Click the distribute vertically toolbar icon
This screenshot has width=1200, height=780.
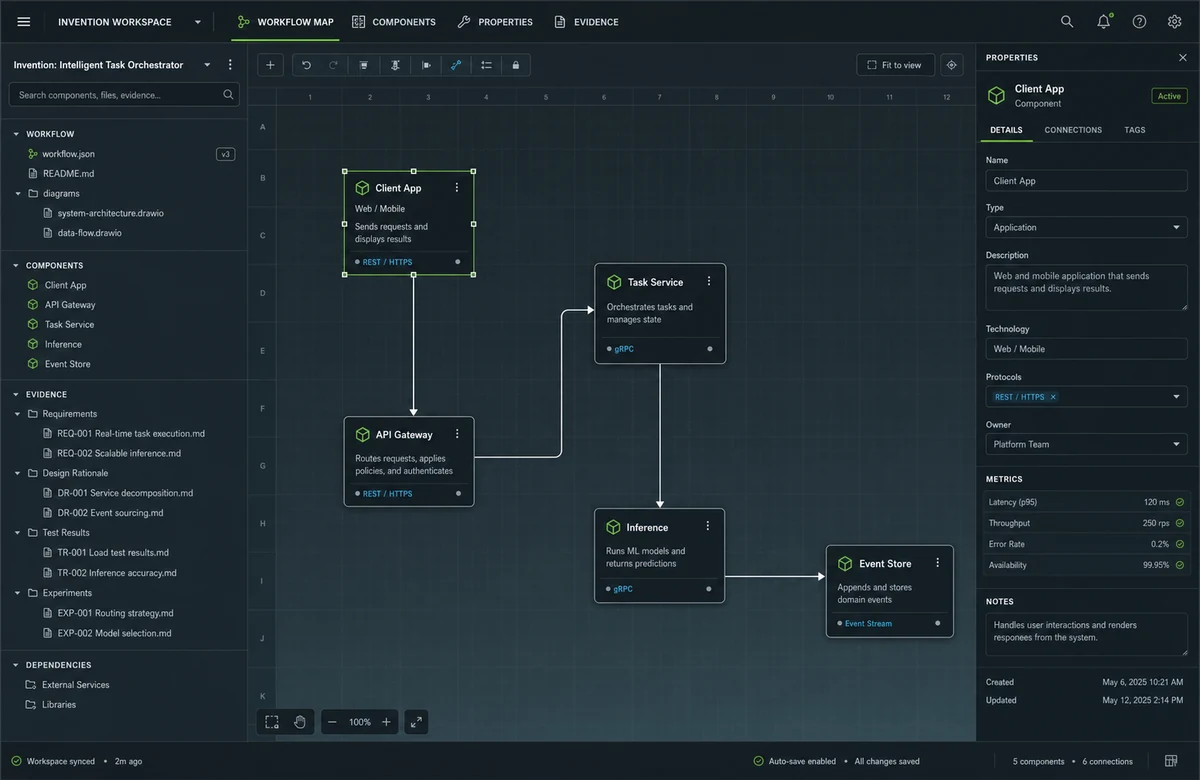[395, 65]
